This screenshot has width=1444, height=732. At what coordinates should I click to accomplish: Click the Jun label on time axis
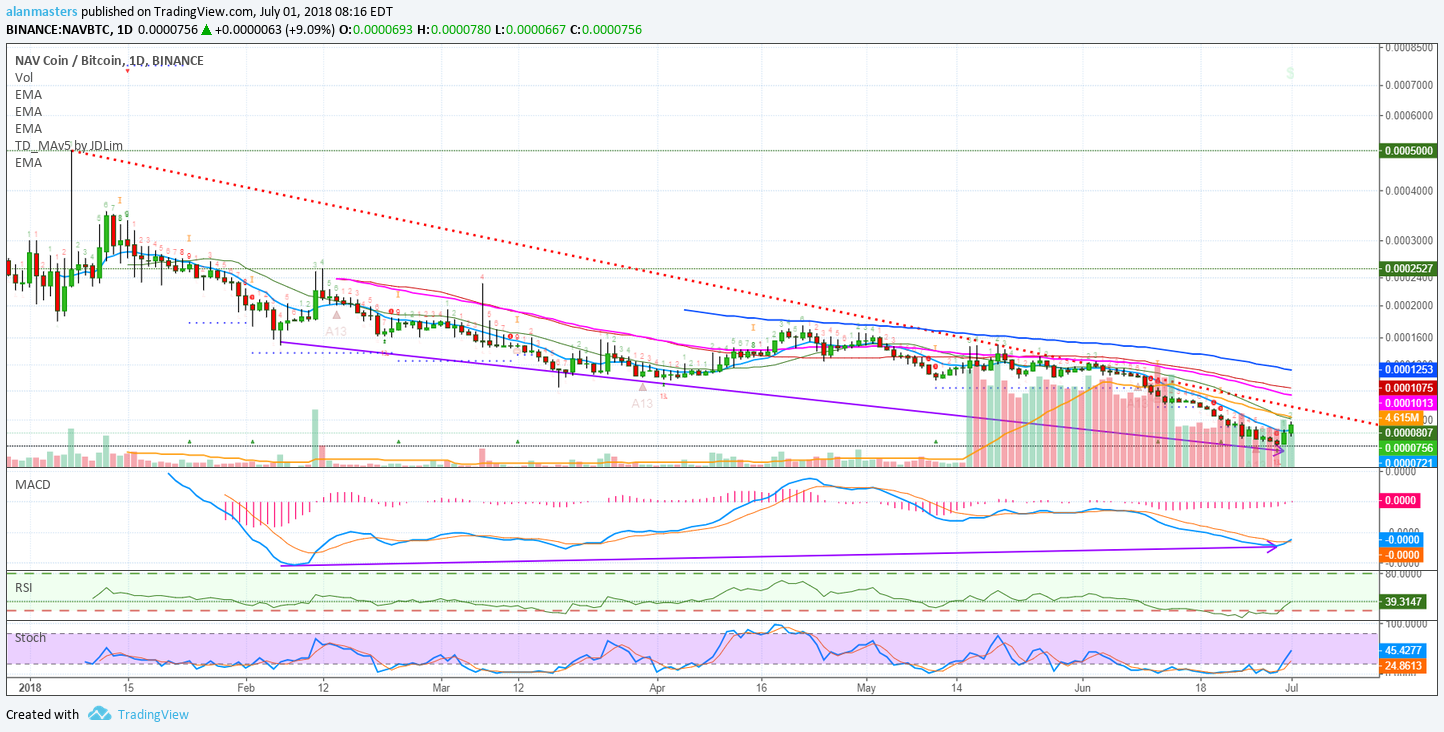1082,688
